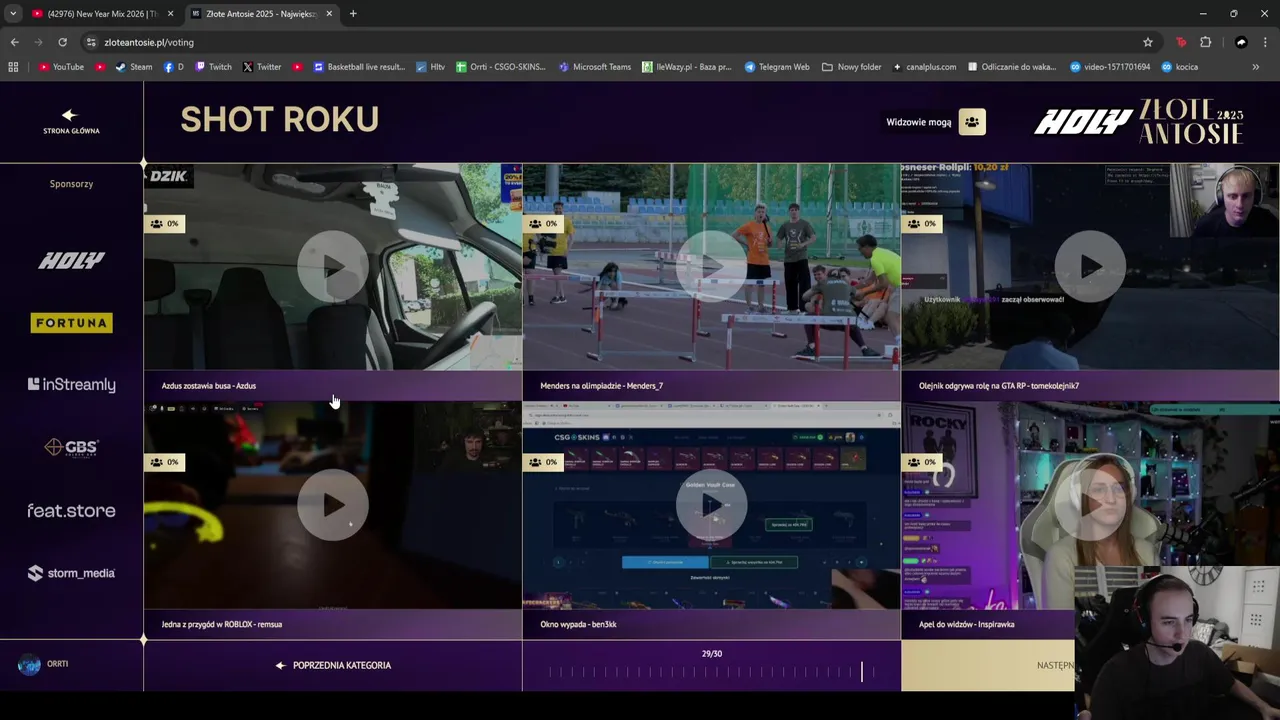Open Basketball live results bookmark
Screen dimensions: 1280x720
pos(359,67)
